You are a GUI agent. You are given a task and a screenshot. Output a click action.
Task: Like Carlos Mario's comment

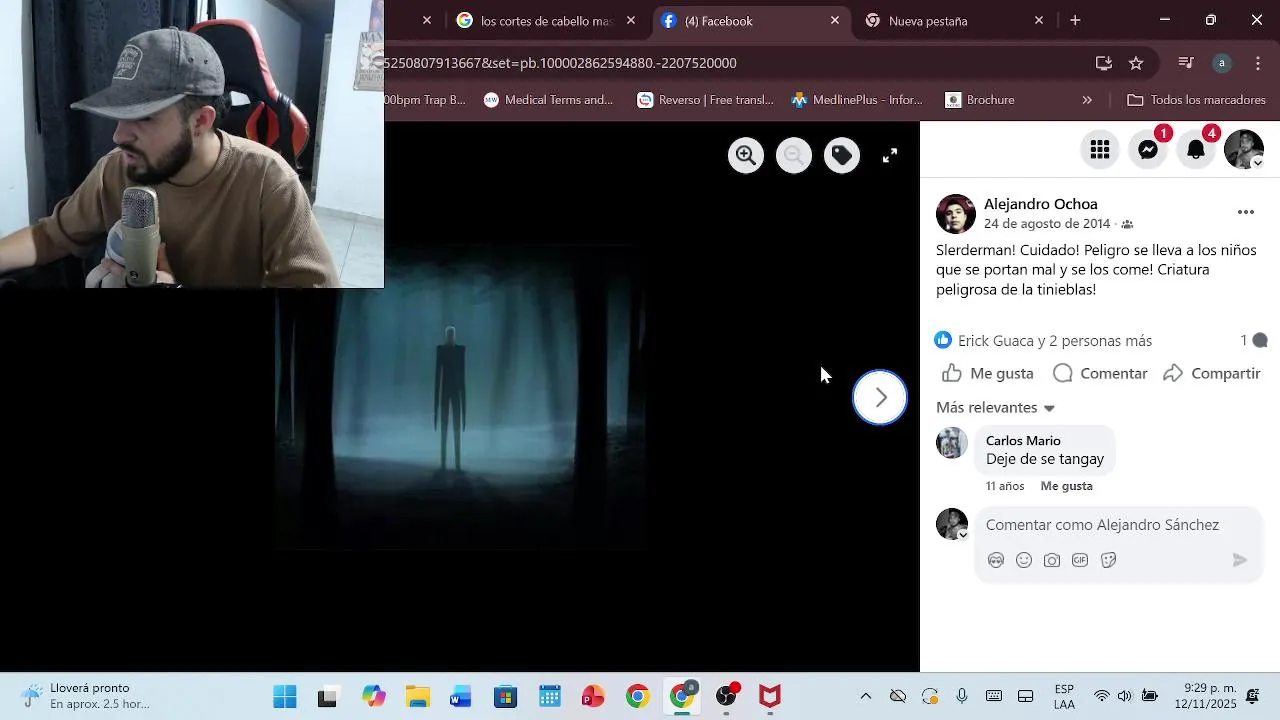1066,486
